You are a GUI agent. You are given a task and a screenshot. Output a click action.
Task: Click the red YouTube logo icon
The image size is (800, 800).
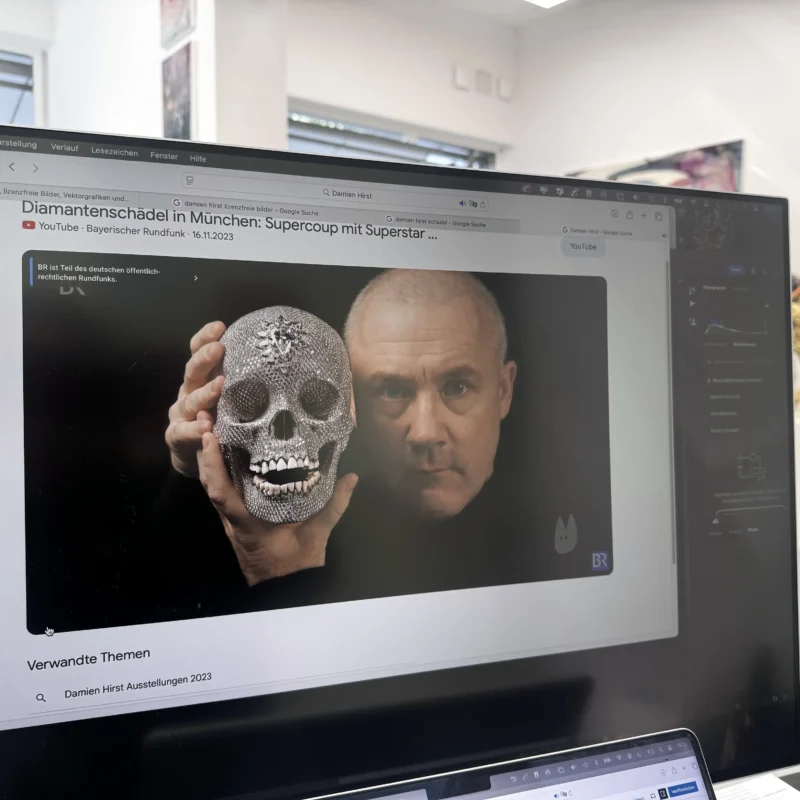pos(29,225)
